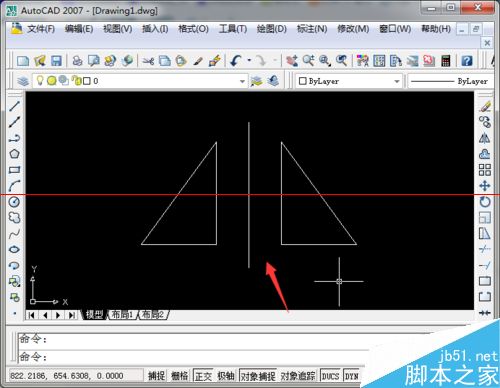Select the Insert Block tool

click(14, 281)
